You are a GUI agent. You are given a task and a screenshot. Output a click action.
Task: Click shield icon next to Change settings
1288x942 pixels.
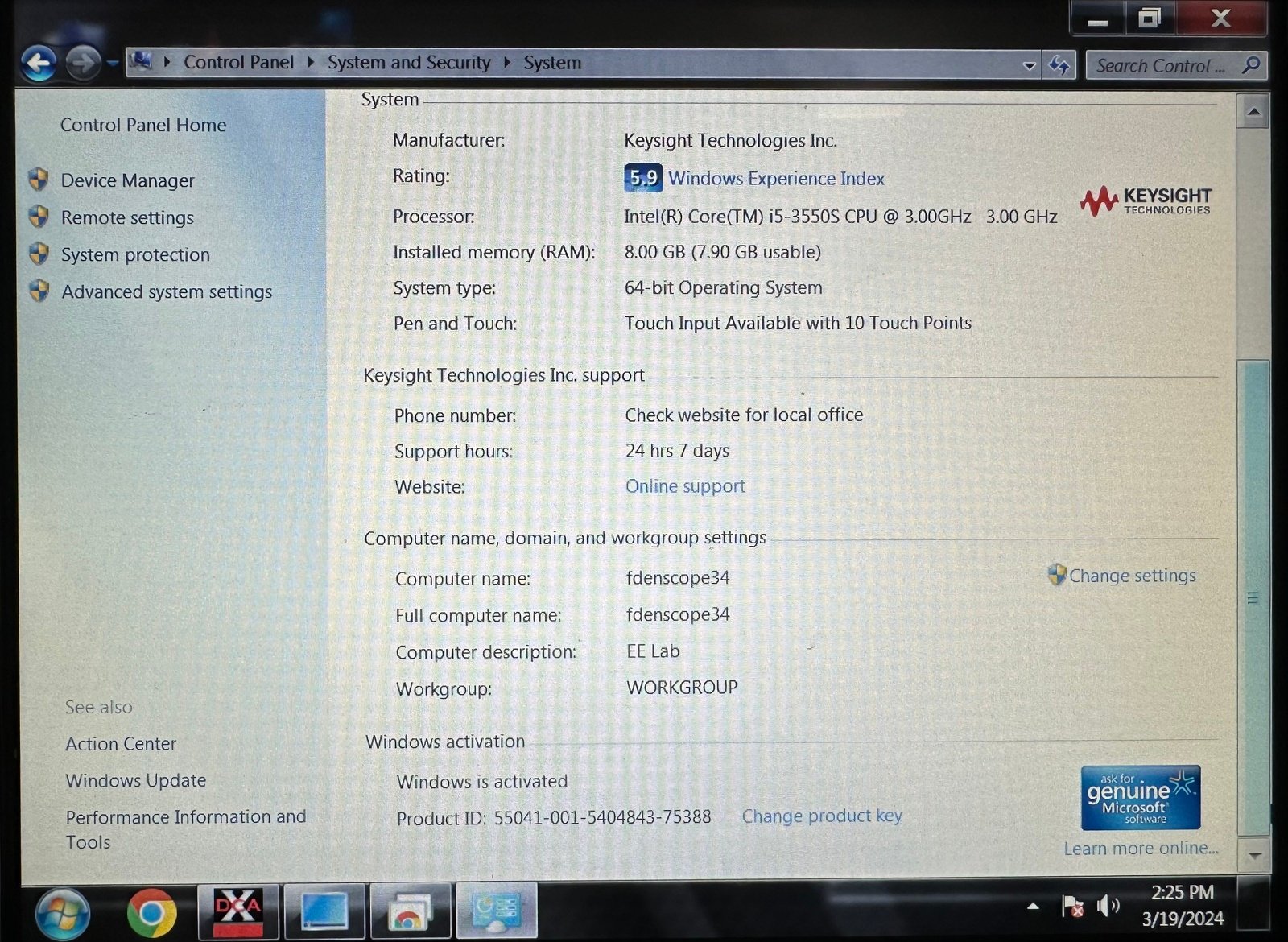[1057, 574]
